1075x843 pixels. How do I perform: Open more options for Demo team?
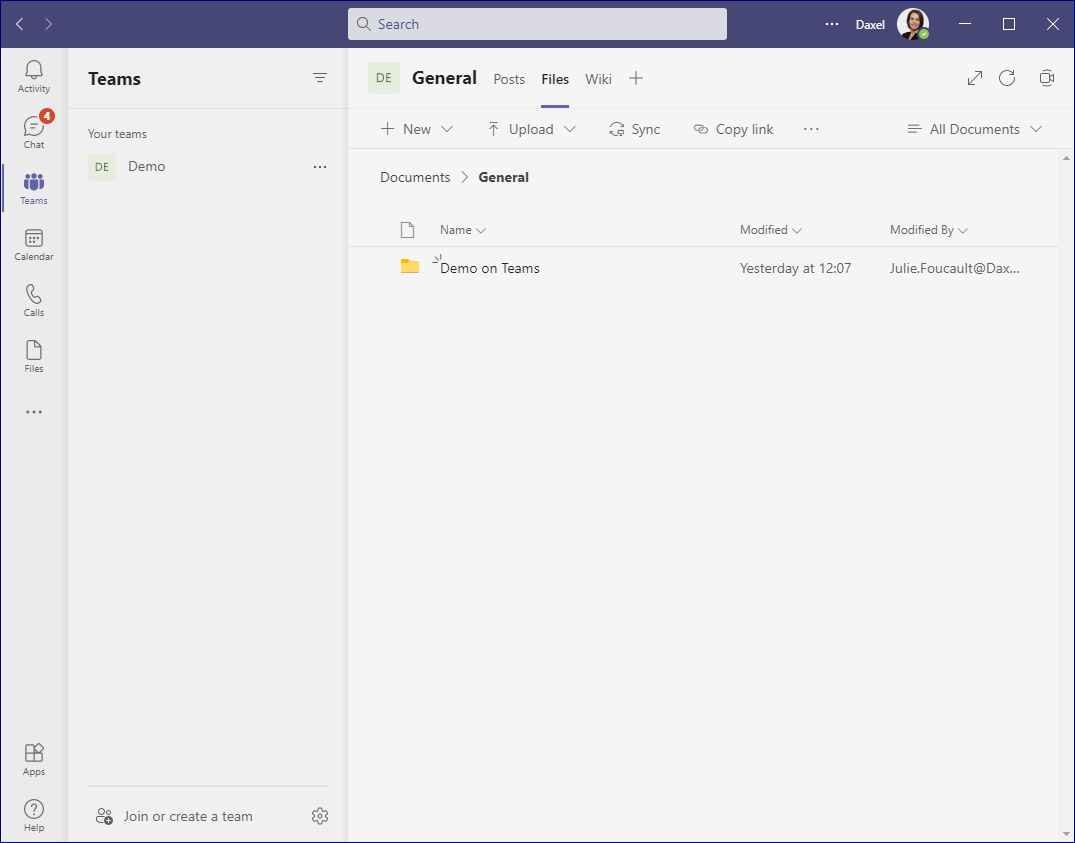pos(319,167)
